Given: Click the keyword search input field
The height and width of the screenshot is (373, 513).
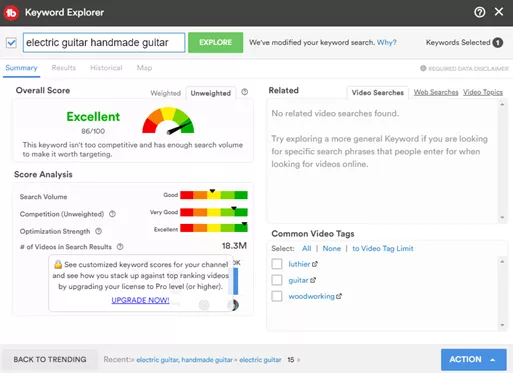Looking at the screenshot, I should [104, 43].
